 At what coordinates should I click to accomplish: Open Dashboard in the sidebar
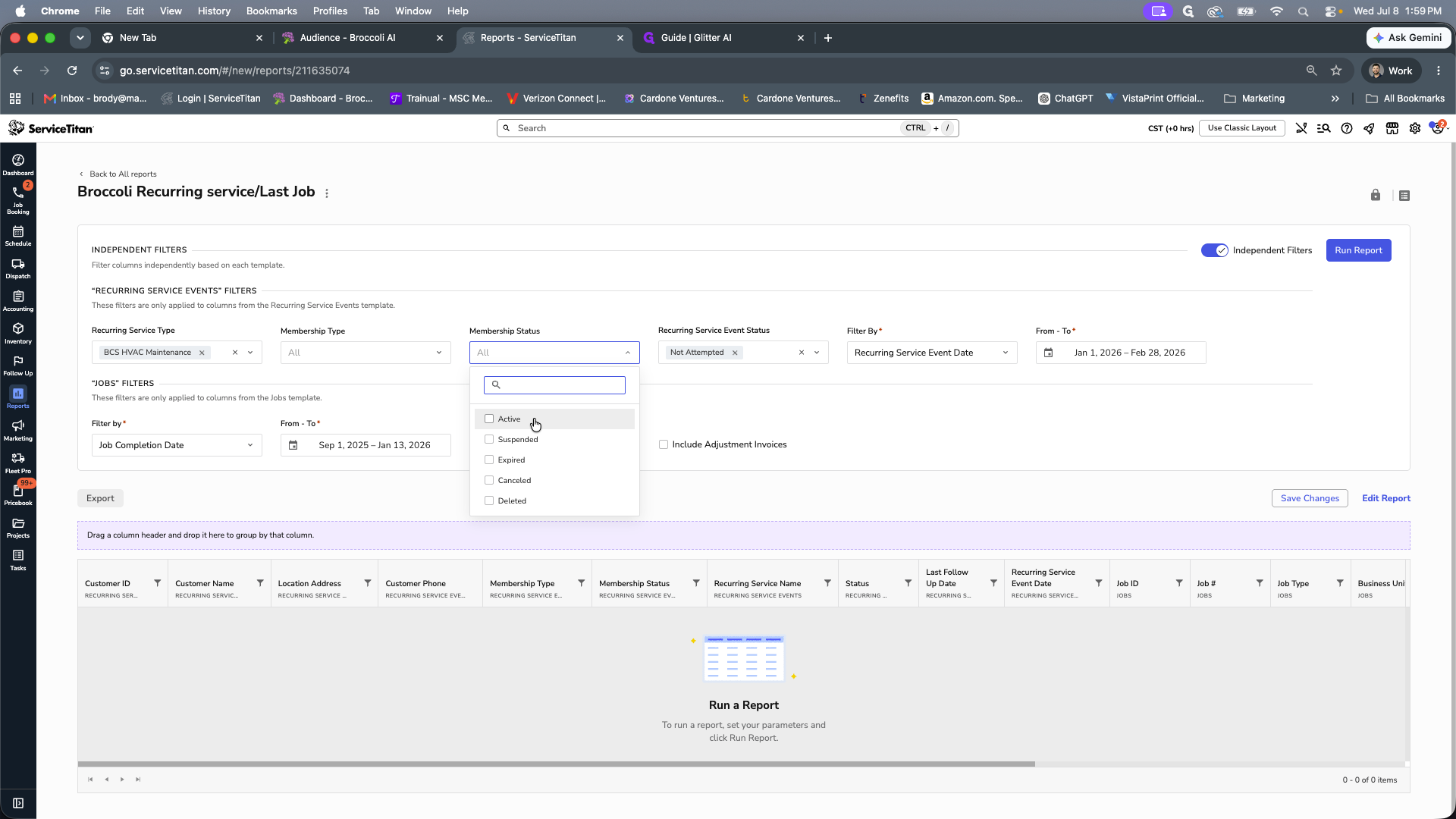point(18,165)
